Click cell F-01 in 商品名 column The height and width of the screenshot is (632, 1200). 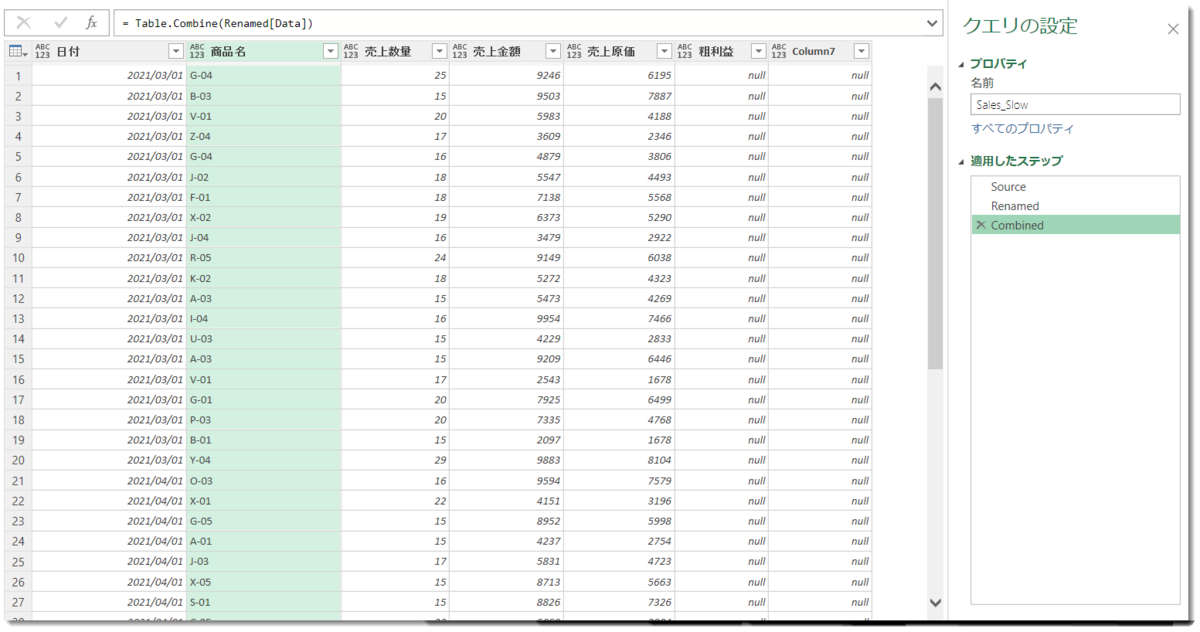(x=264, y=197)
